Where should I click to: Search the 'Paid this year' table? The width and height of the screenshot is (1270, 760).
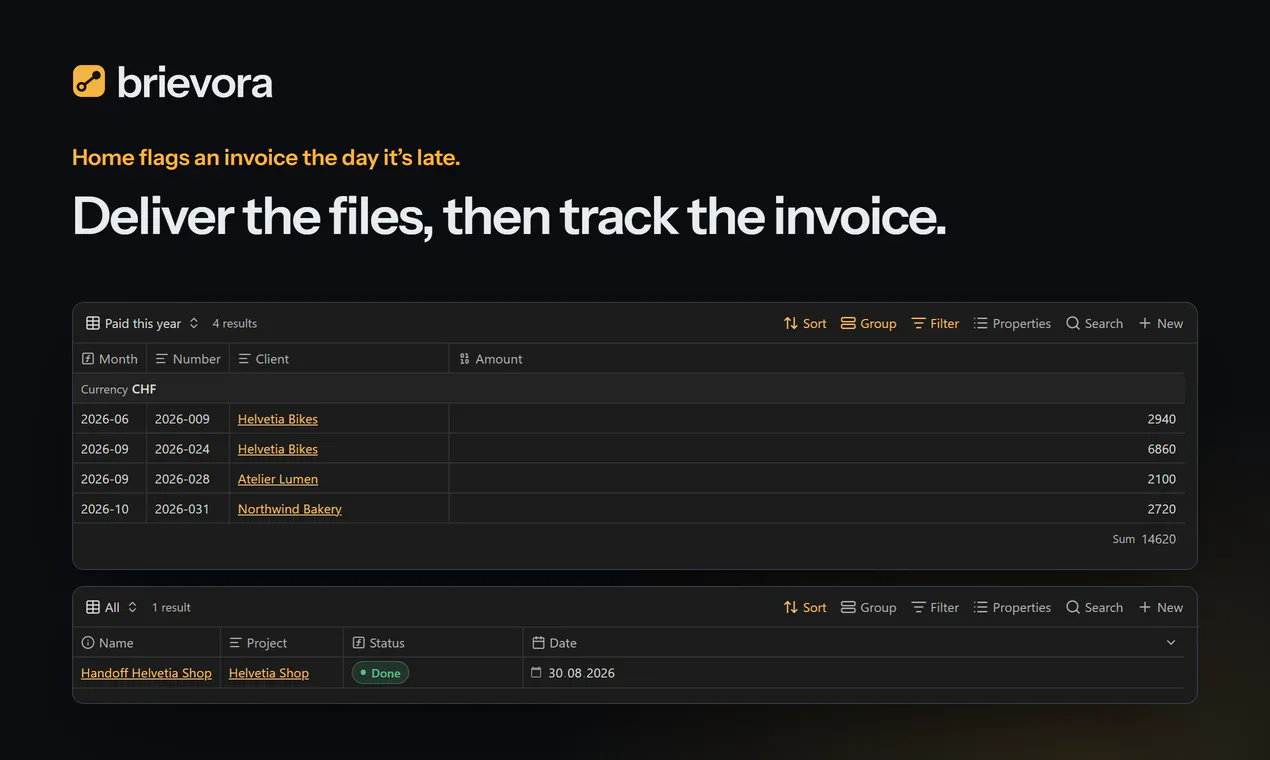pyautogui.click(x=1094, y=324)
